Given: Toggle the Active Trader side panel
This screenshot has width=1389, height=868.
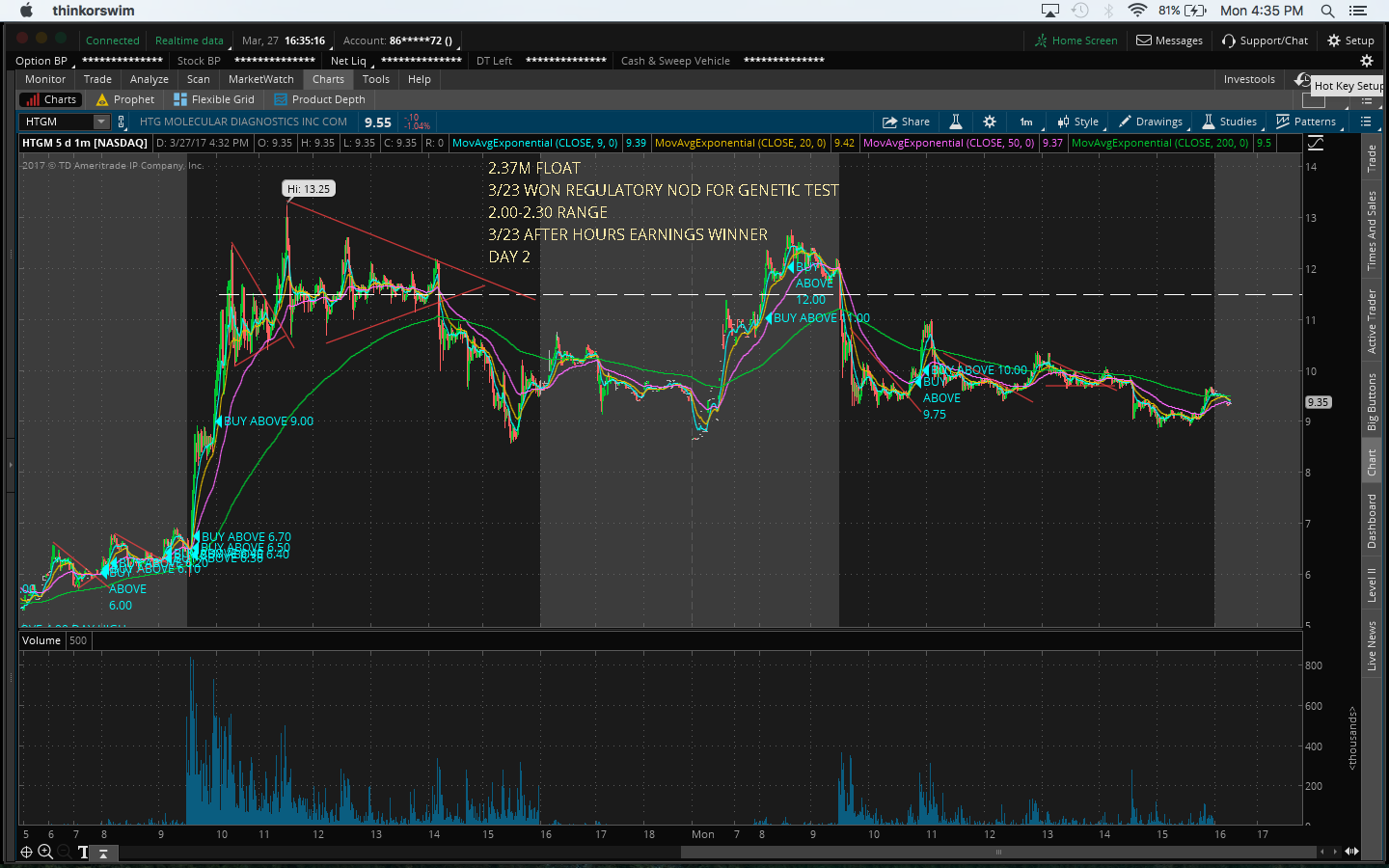Looking at the screenshot, I should (x=1372, y=321).
